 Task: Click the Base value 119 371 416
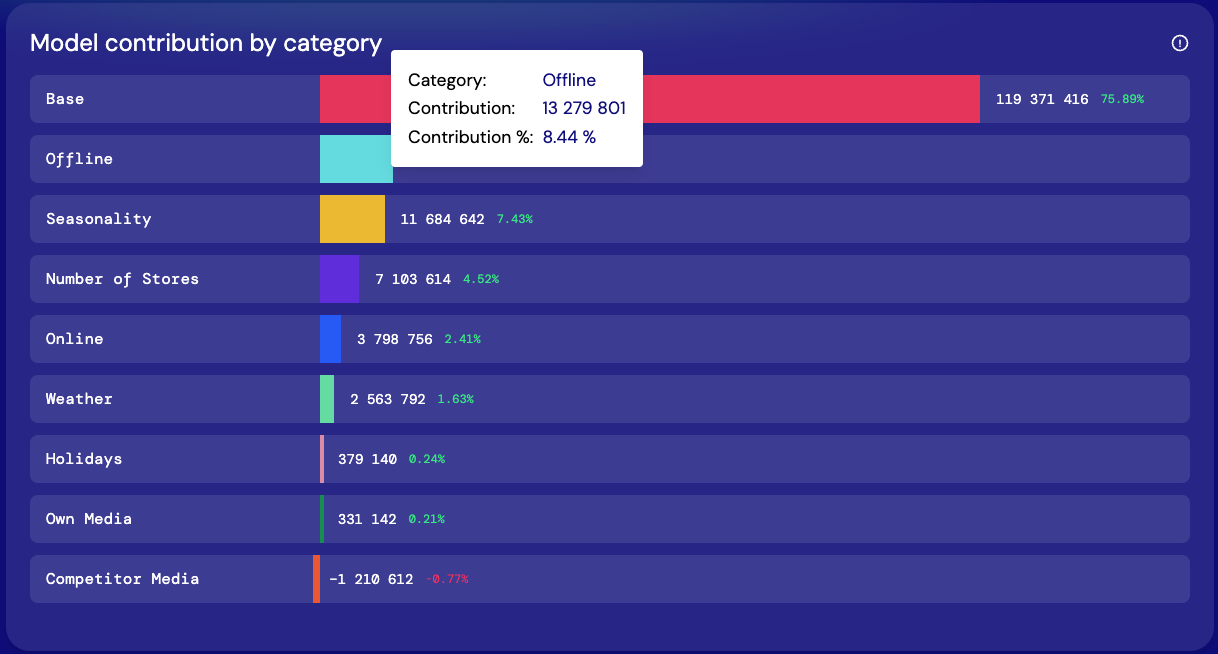click(x=1042, y=99)
